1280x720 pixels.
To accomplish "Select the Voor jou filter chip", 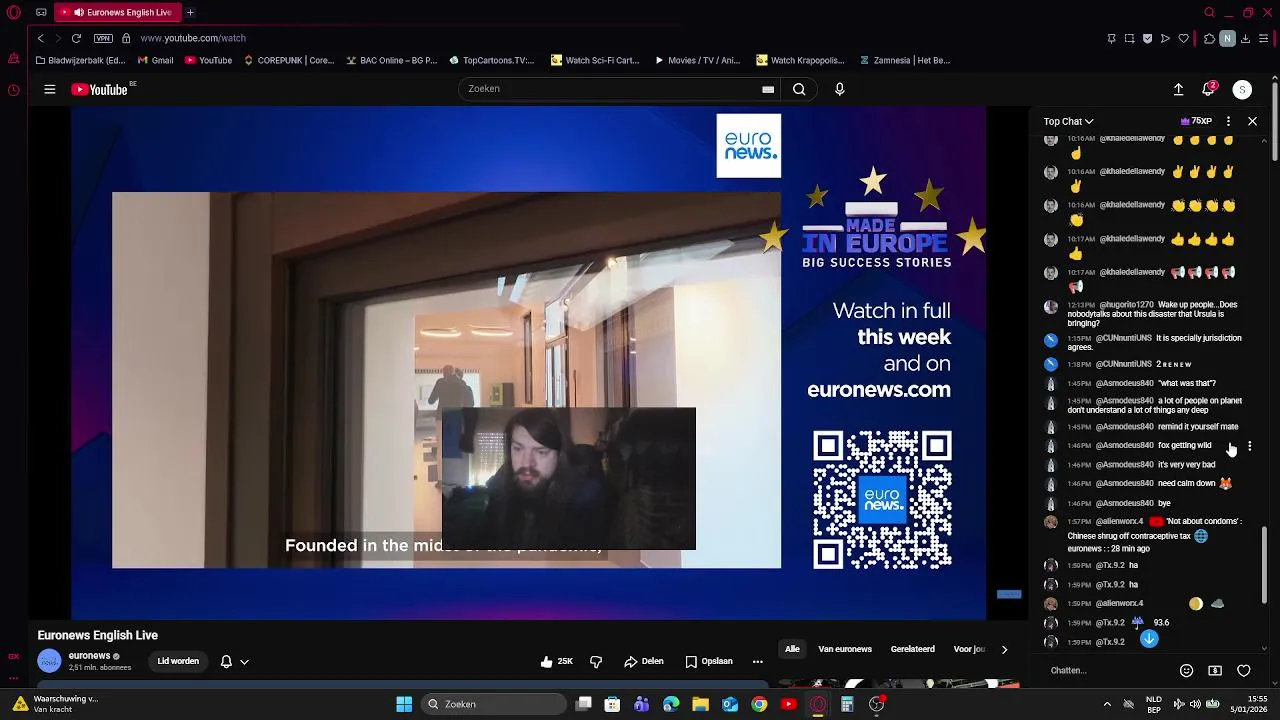I will (x=970, y=649).
